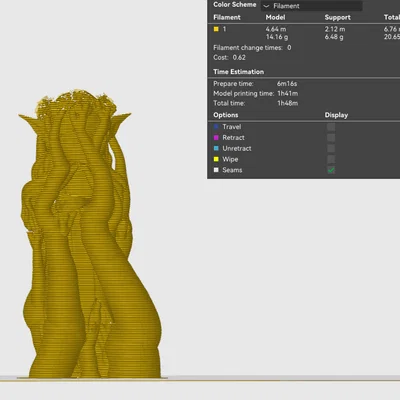This screenshot has height=400, width=400.
Task: Open the Color Scheme Filament dropdown
Action: pos(312,6)
